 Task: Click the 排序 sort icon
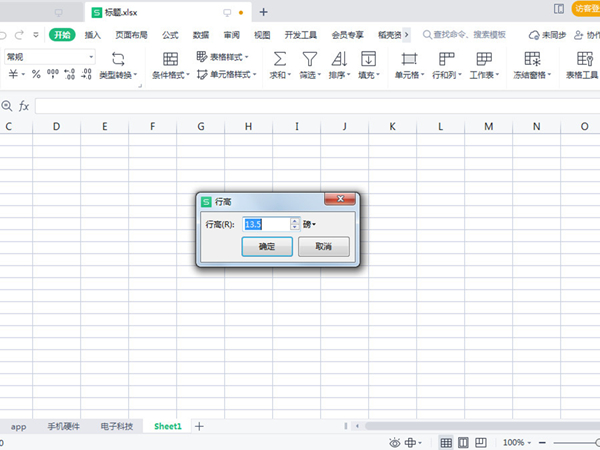point(340,59)
